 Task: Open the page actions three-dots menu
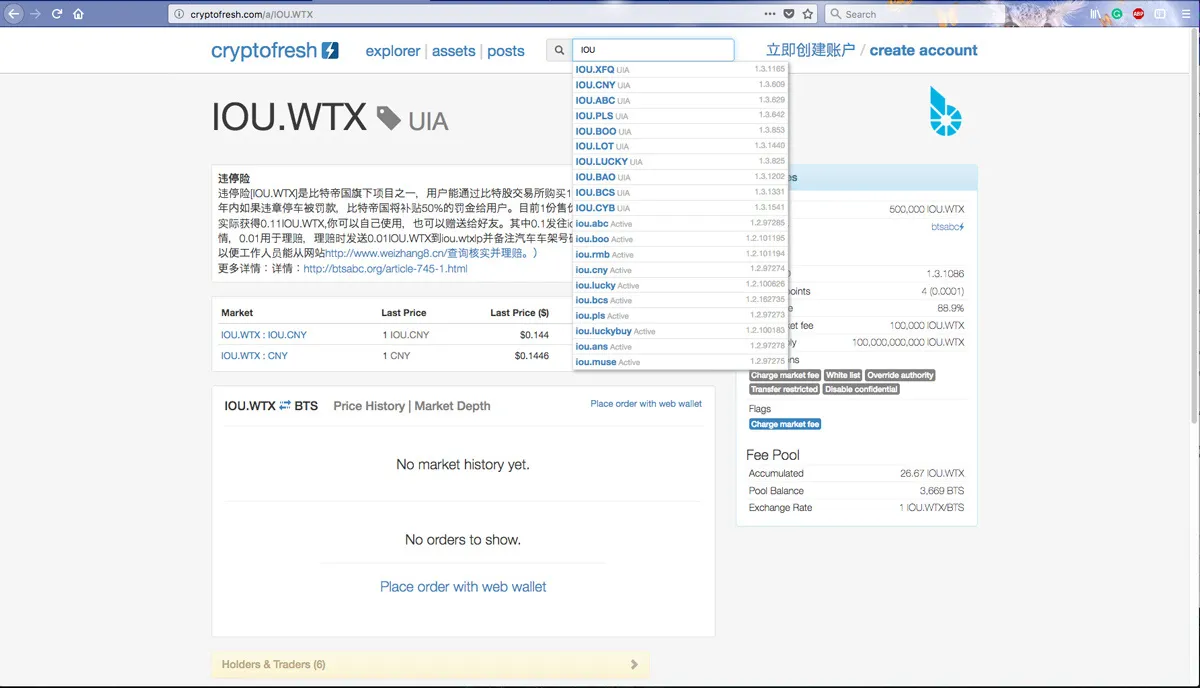[769, 14]
